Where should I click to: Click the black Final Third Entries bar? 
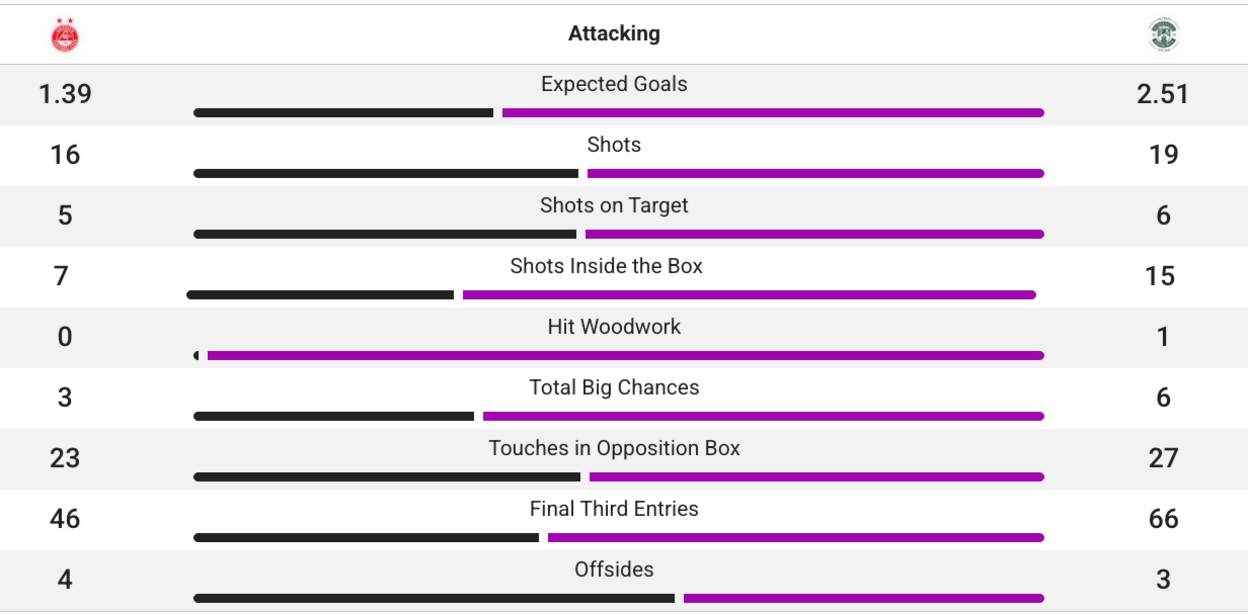pyautogui.click(x=366, y=538)
